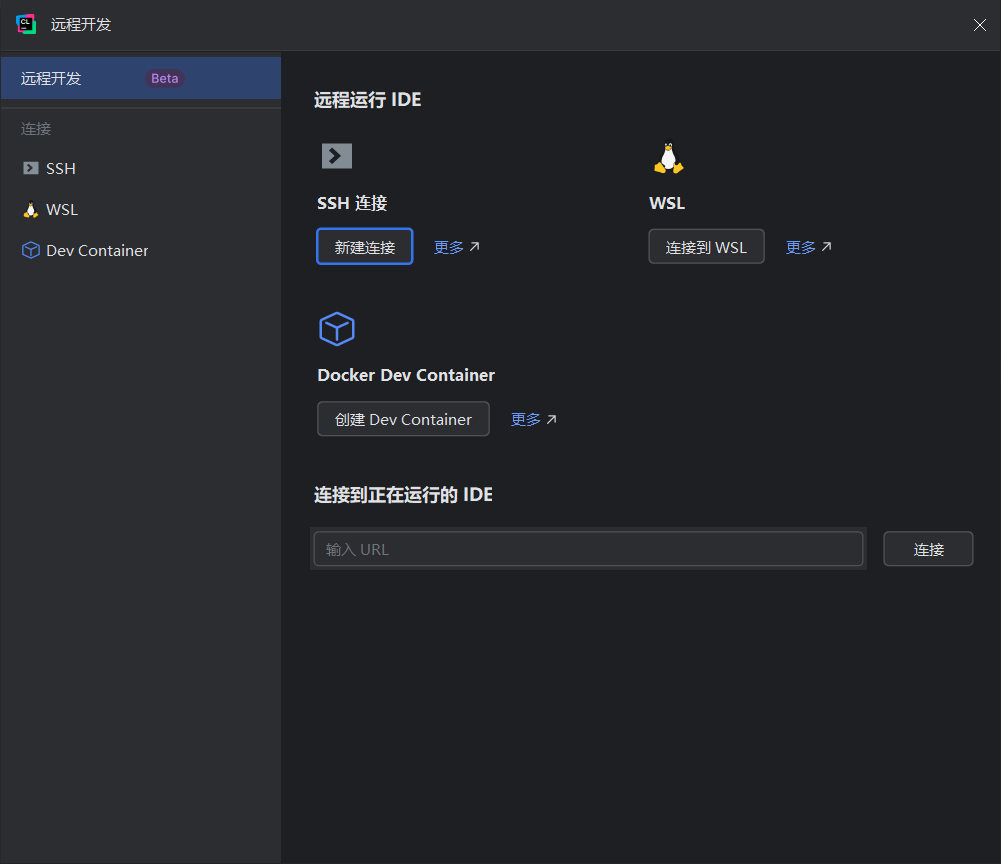Open the 更多 link next to 创建 Dev Container
The height and width of the screenshot is (864, 1001).
click(x=534, y=420)
